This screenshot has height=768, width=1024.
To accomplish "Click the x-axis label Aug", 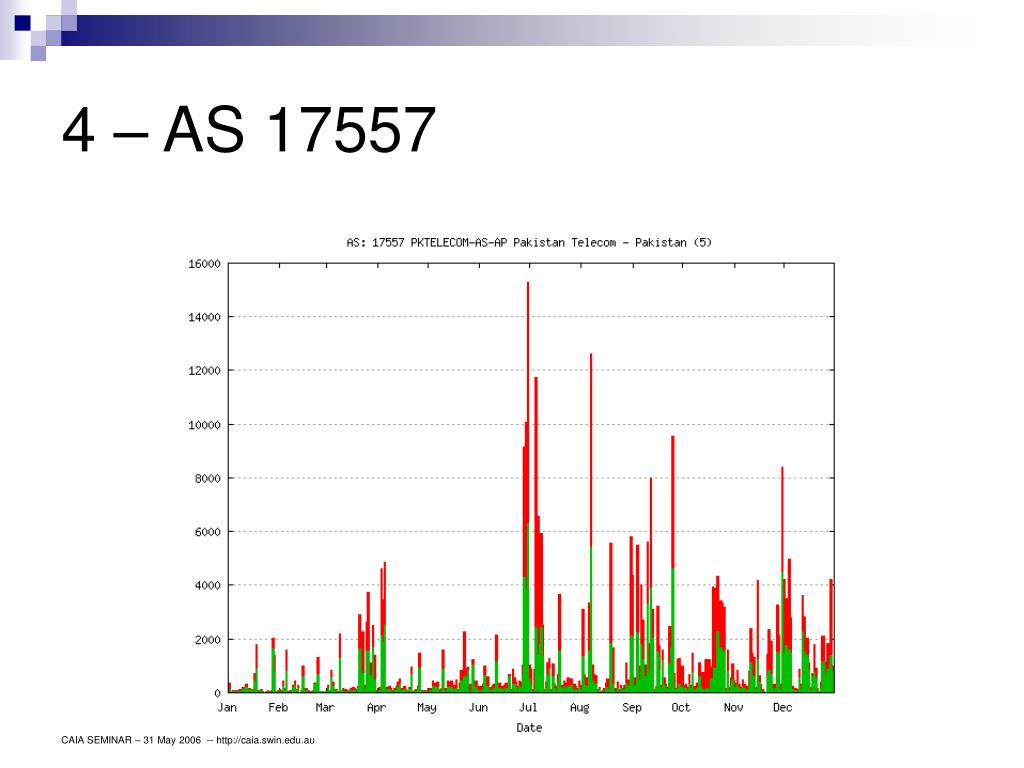I will click(580, 708).
